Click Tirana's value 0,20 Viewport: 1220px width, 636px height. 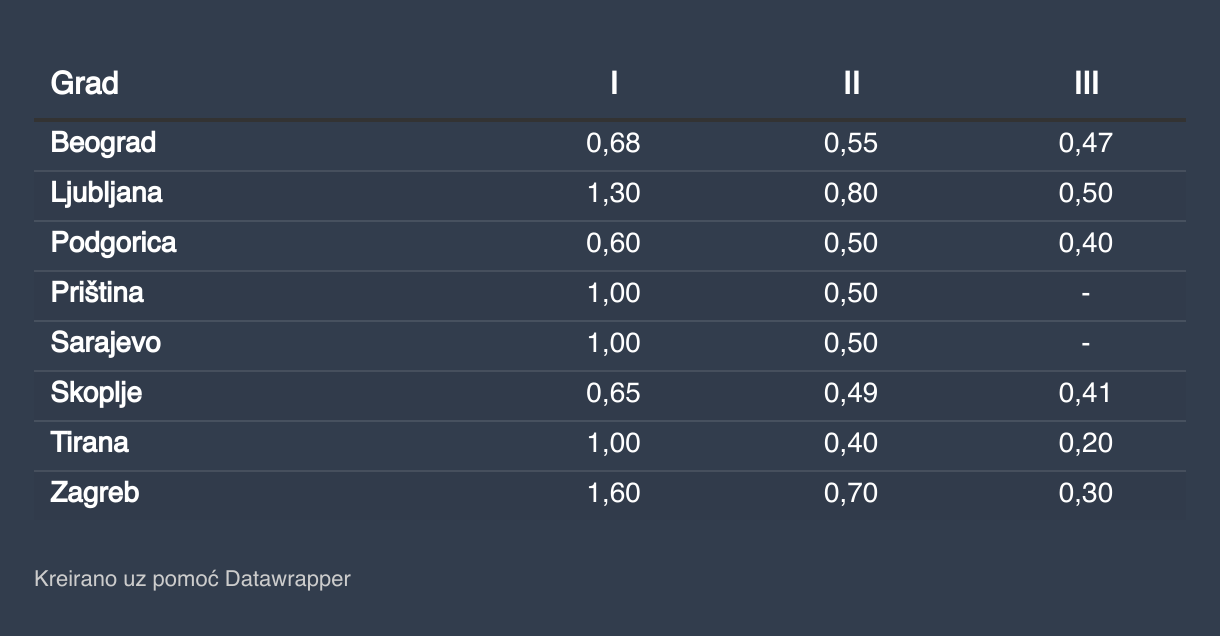coord(1086,443)
